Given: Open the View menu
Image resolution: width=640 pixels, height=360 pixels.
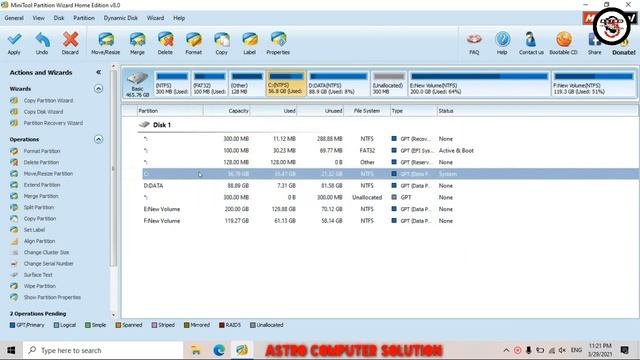Looking at the screenshot, I should pos(39,18).
